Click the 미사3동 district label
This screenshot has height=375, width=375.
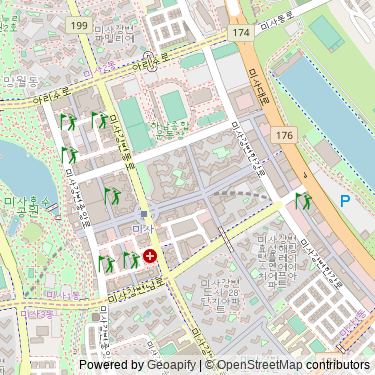[x=37, y=313]
